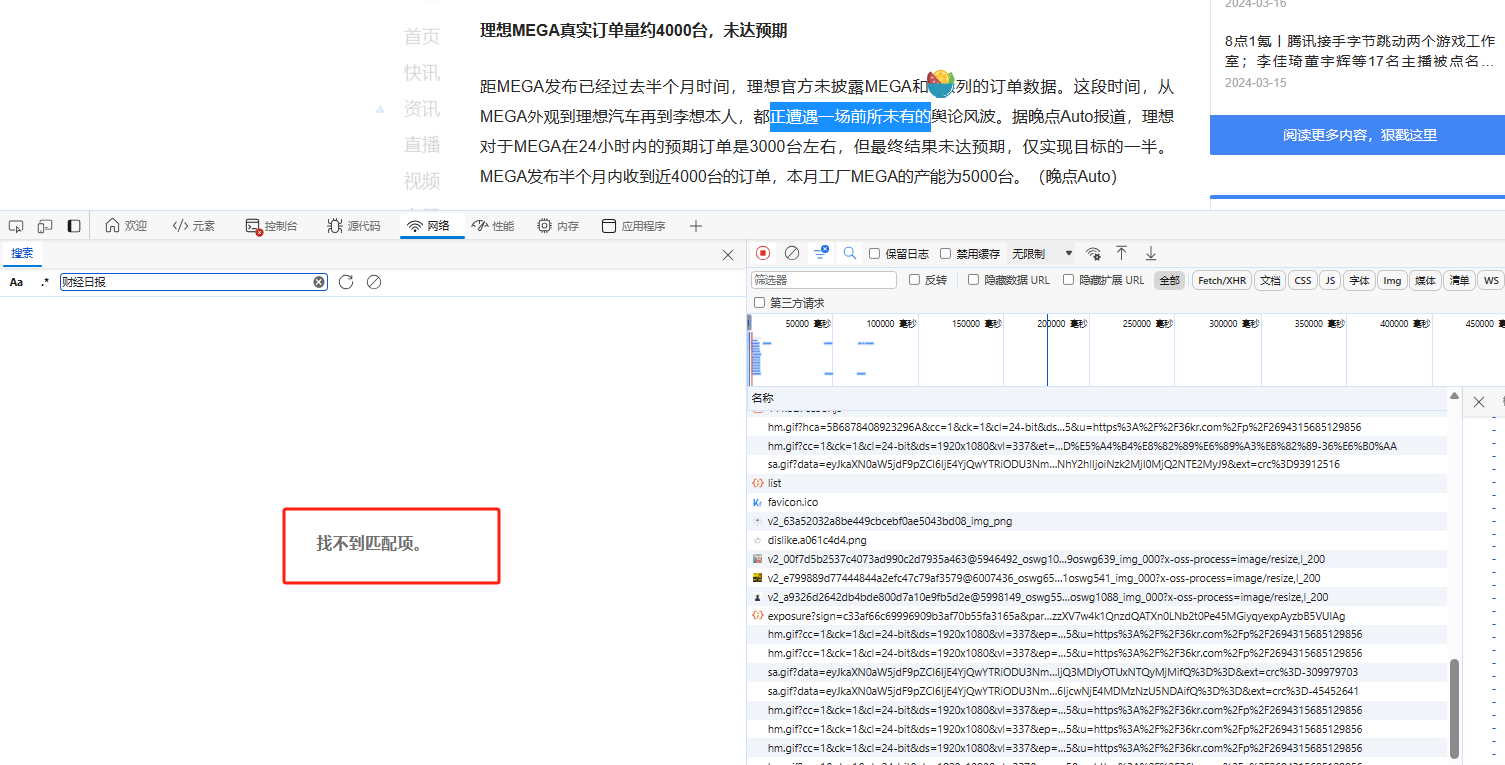The height and width of the screenshot is (765, 1505).
Task: Select the v2_a9326d2642db4bde image request
Action: (x=1097, y=597)
